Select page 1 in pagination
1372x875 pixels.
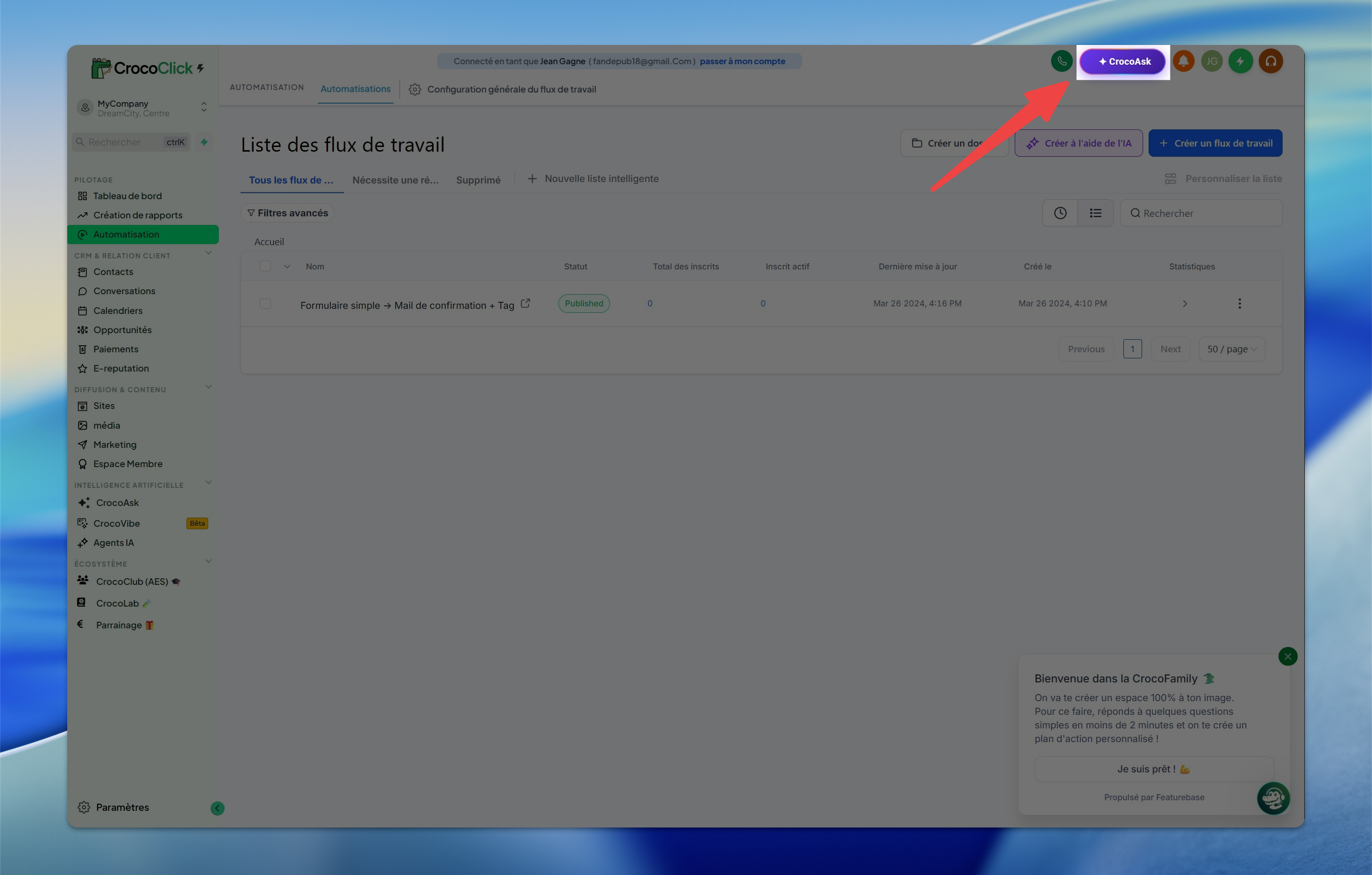pos(1132,349)
